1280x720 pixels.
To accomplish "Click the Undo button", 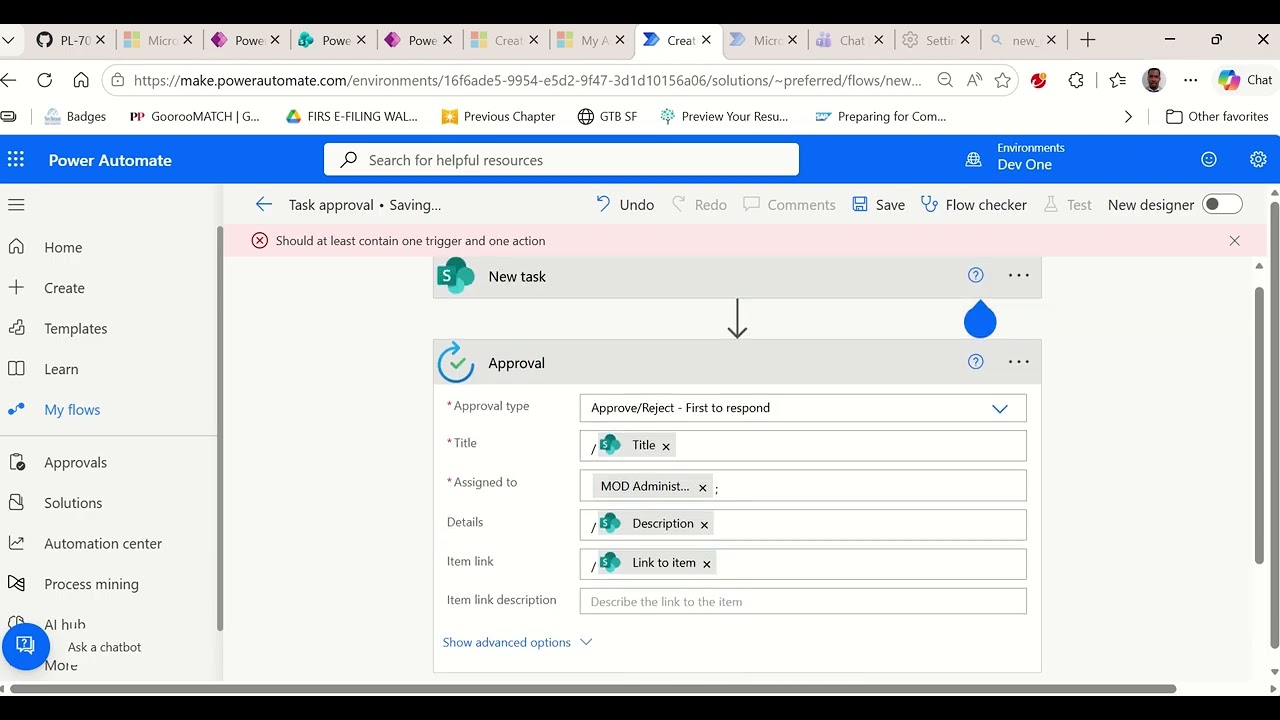I will tap(625, 204).
